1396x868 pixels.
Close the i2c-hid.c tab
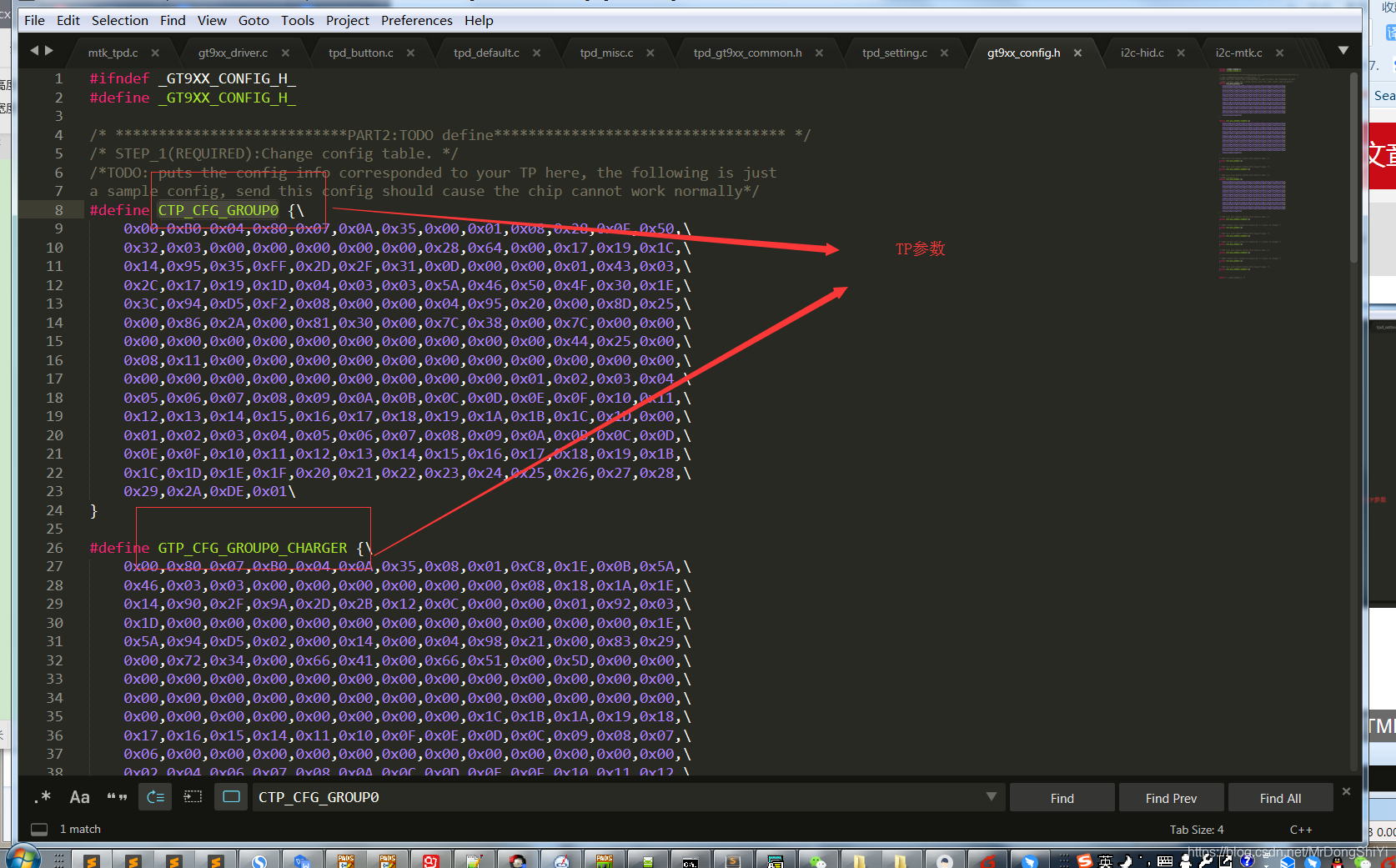click(x=1181, y=53)
